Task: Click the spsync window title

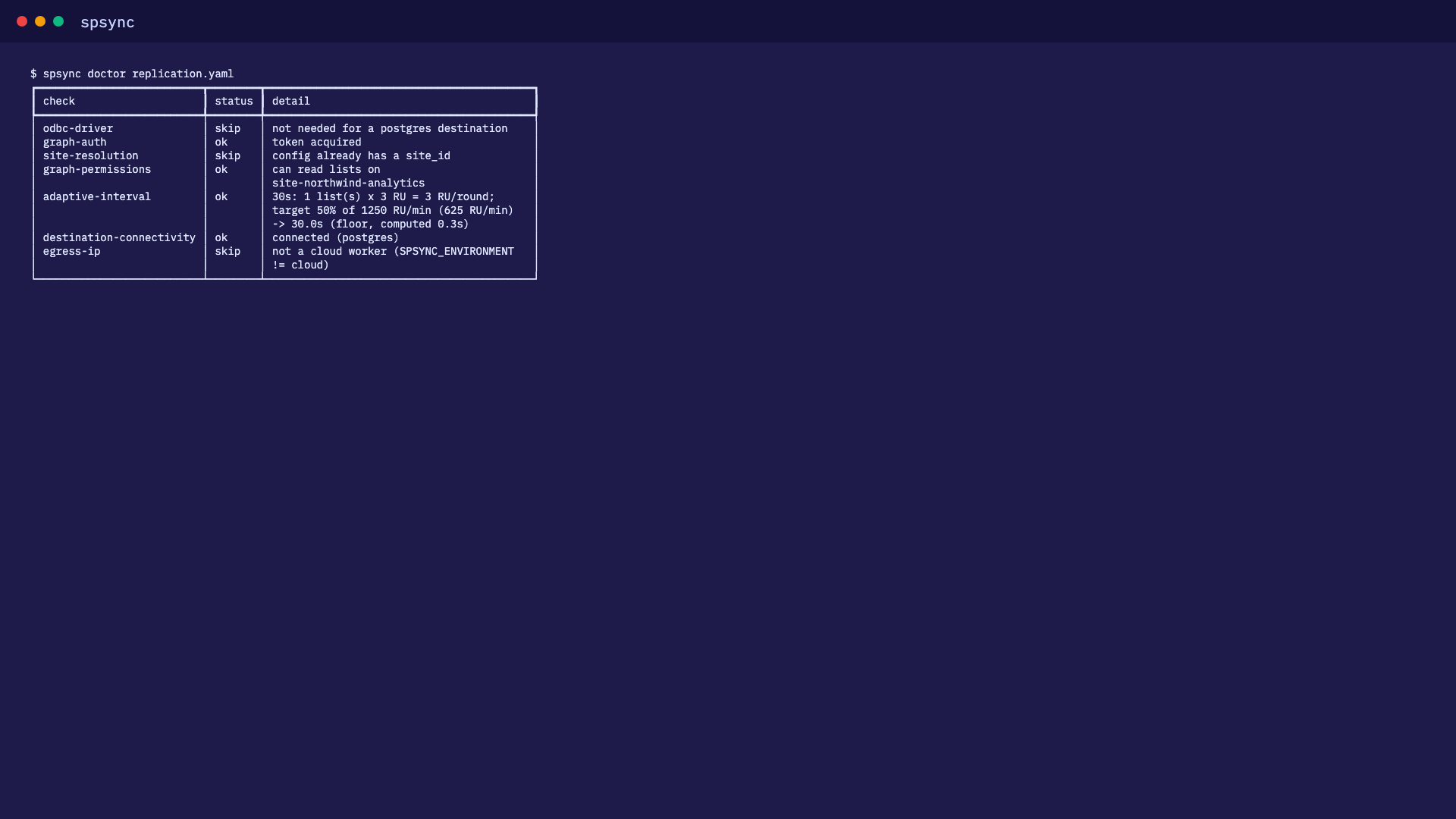Action: (108, 23)
